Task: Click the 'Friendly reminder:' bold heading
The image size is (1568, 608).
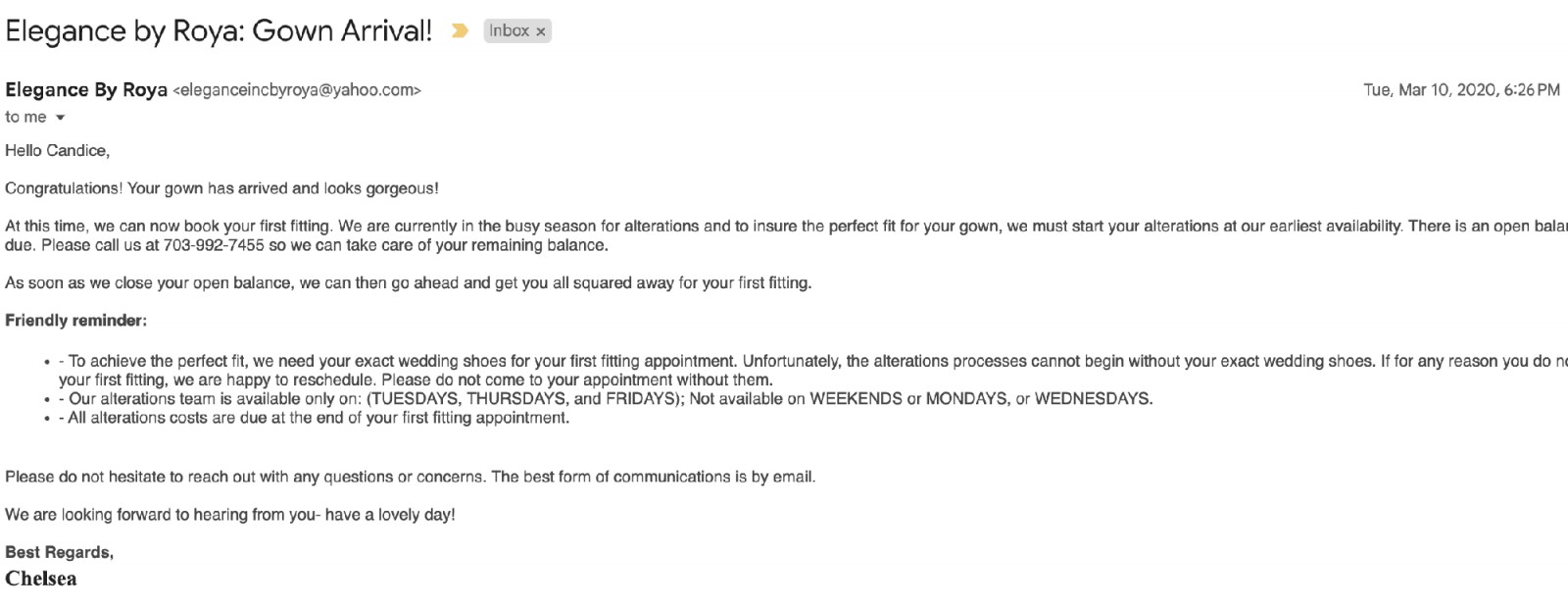Action: 76,321
